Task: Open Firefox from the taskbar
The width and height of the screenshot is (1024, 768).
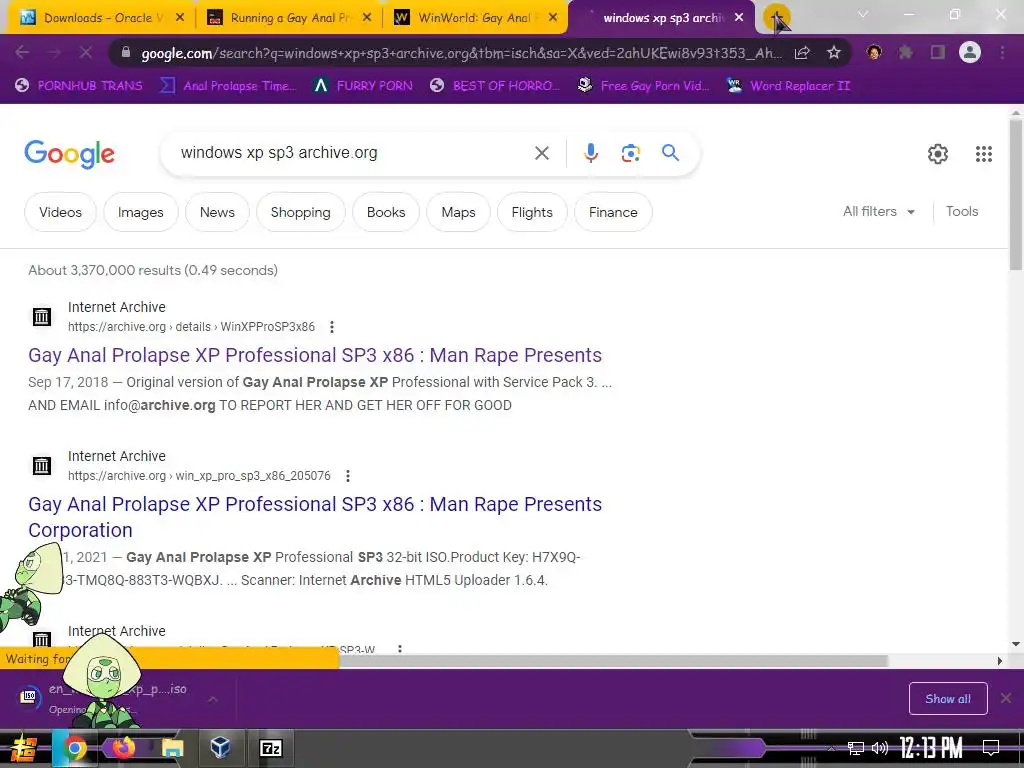Action: pos(123,748)
